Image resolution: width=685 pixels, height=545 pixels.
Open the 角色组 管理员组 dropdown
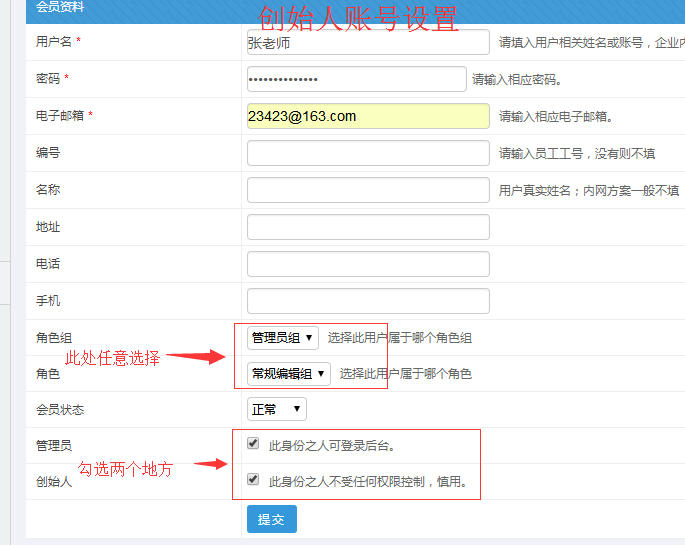point(282,338)
